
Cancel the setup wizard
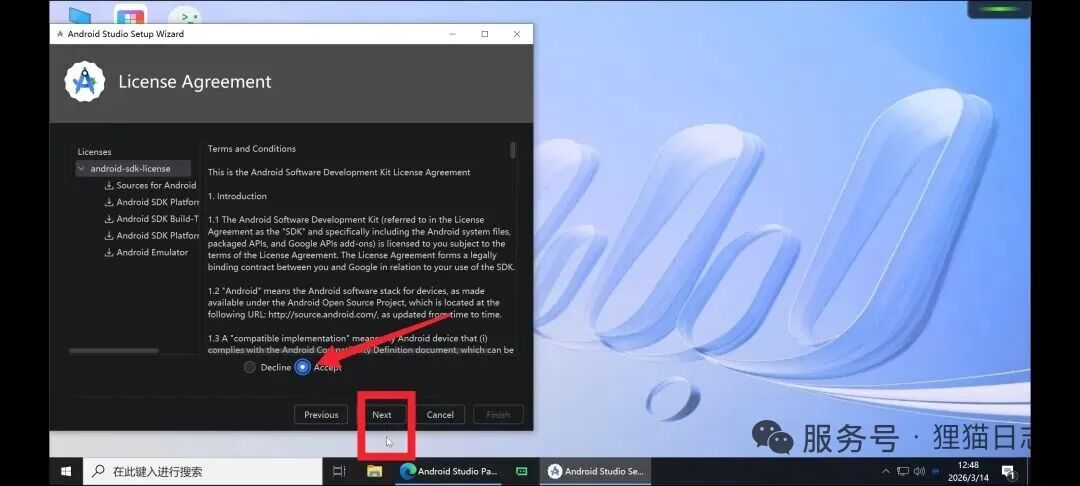point(440,414)
